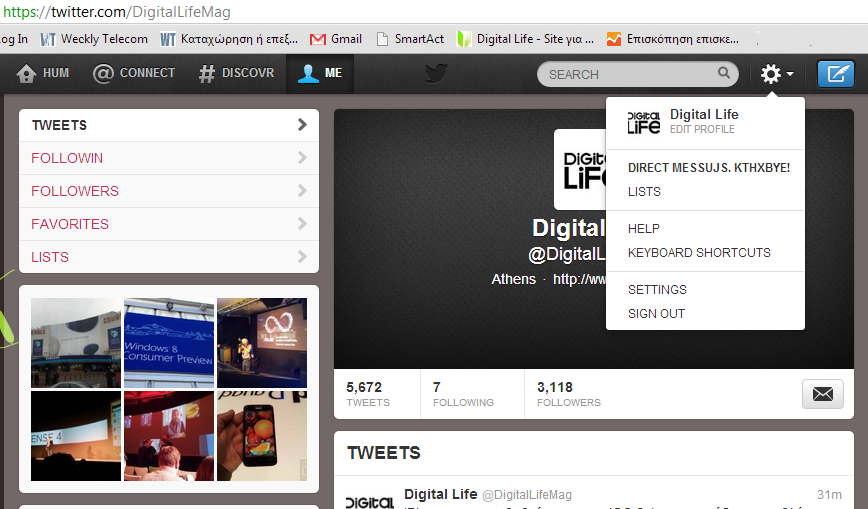868x509 pixels.
Task: Open the Weekly Telecom bookmark
Action: 94,39
